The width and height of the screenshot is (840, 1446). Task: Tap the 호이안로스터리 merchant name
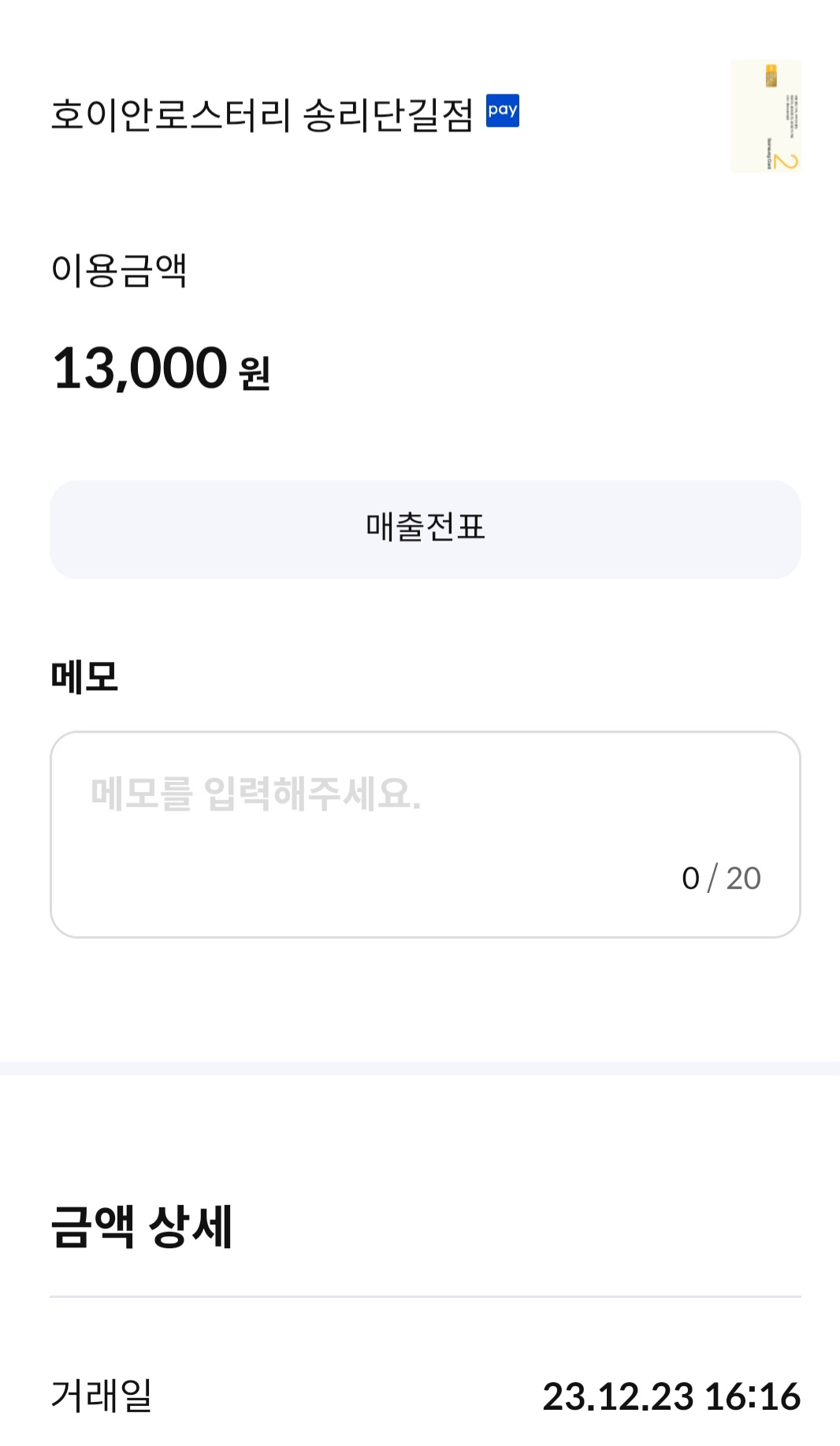[x=171, y=115]
